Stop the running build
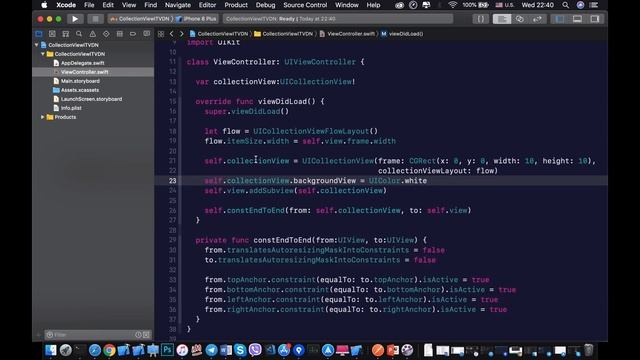 [95, 19]
